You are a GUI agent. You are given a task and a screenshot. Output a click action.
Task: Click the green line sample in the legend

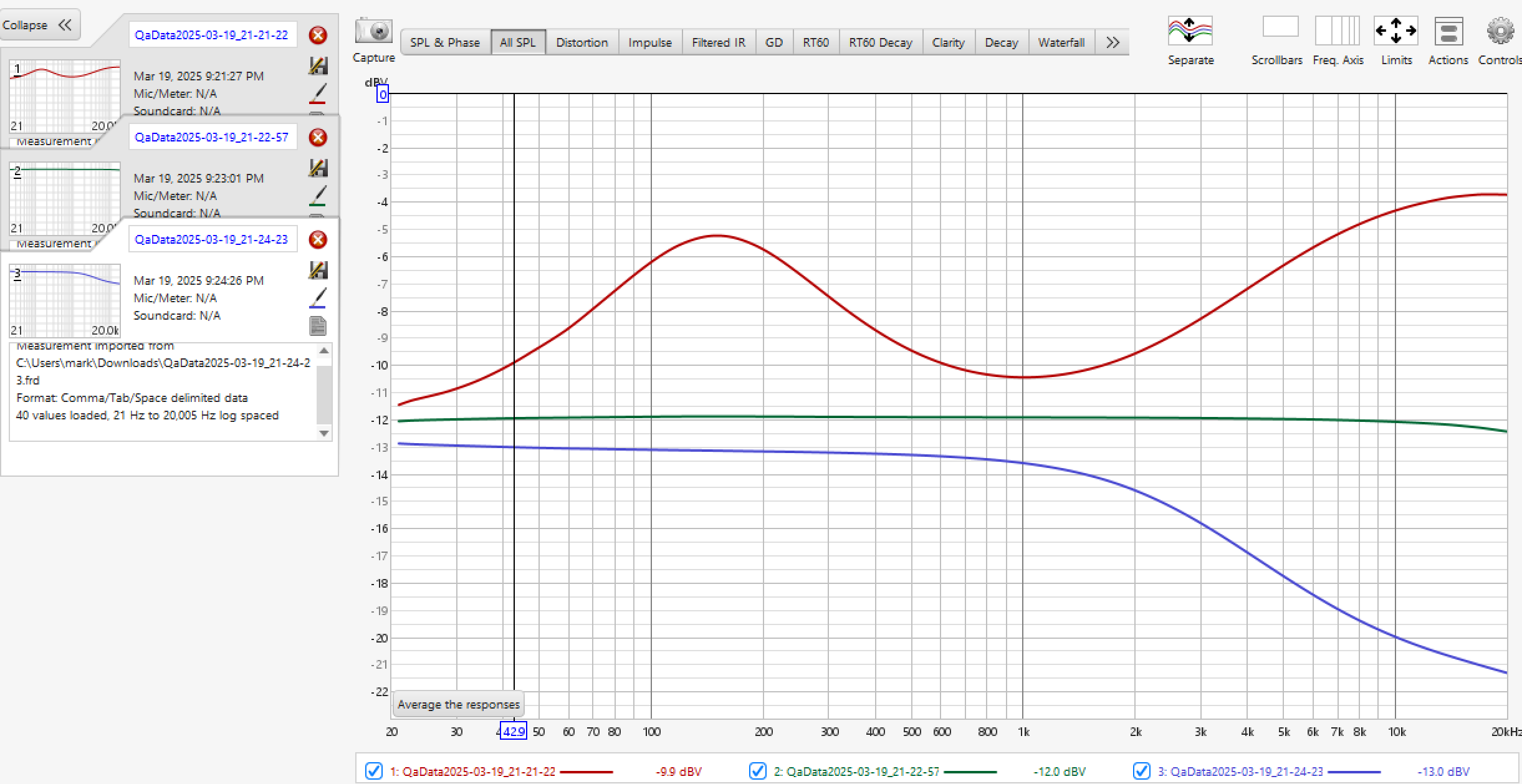point(970,772)
